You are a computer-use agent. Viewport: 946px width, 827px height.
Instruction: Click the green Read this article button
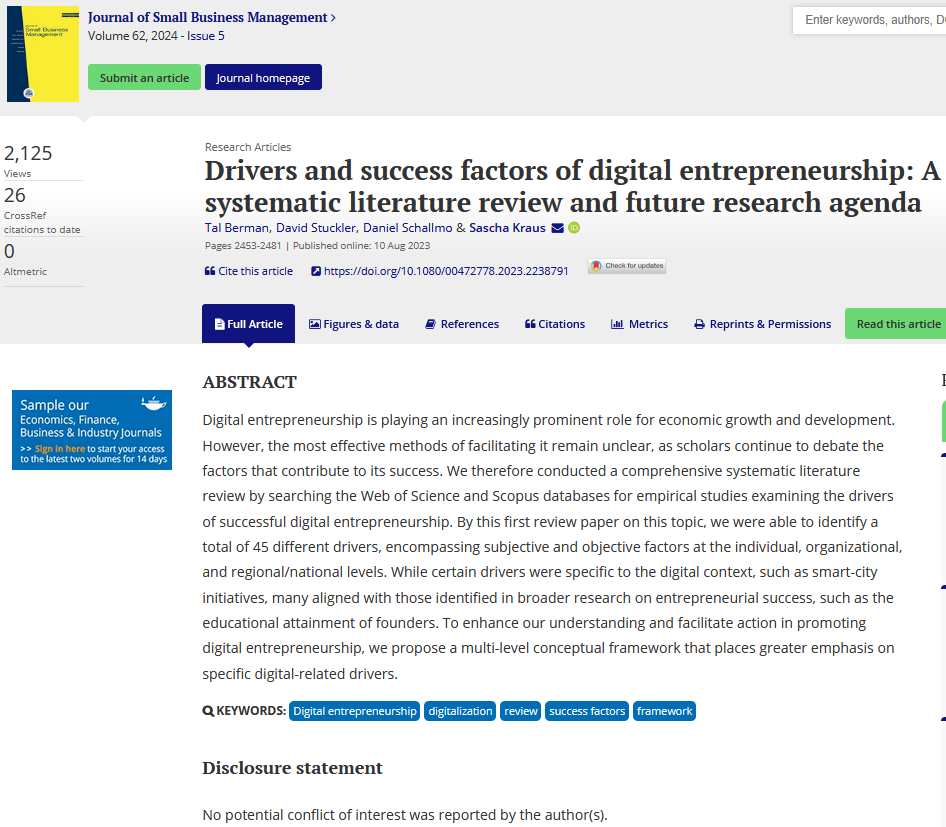pyautogui.click(x=896, y=324)
